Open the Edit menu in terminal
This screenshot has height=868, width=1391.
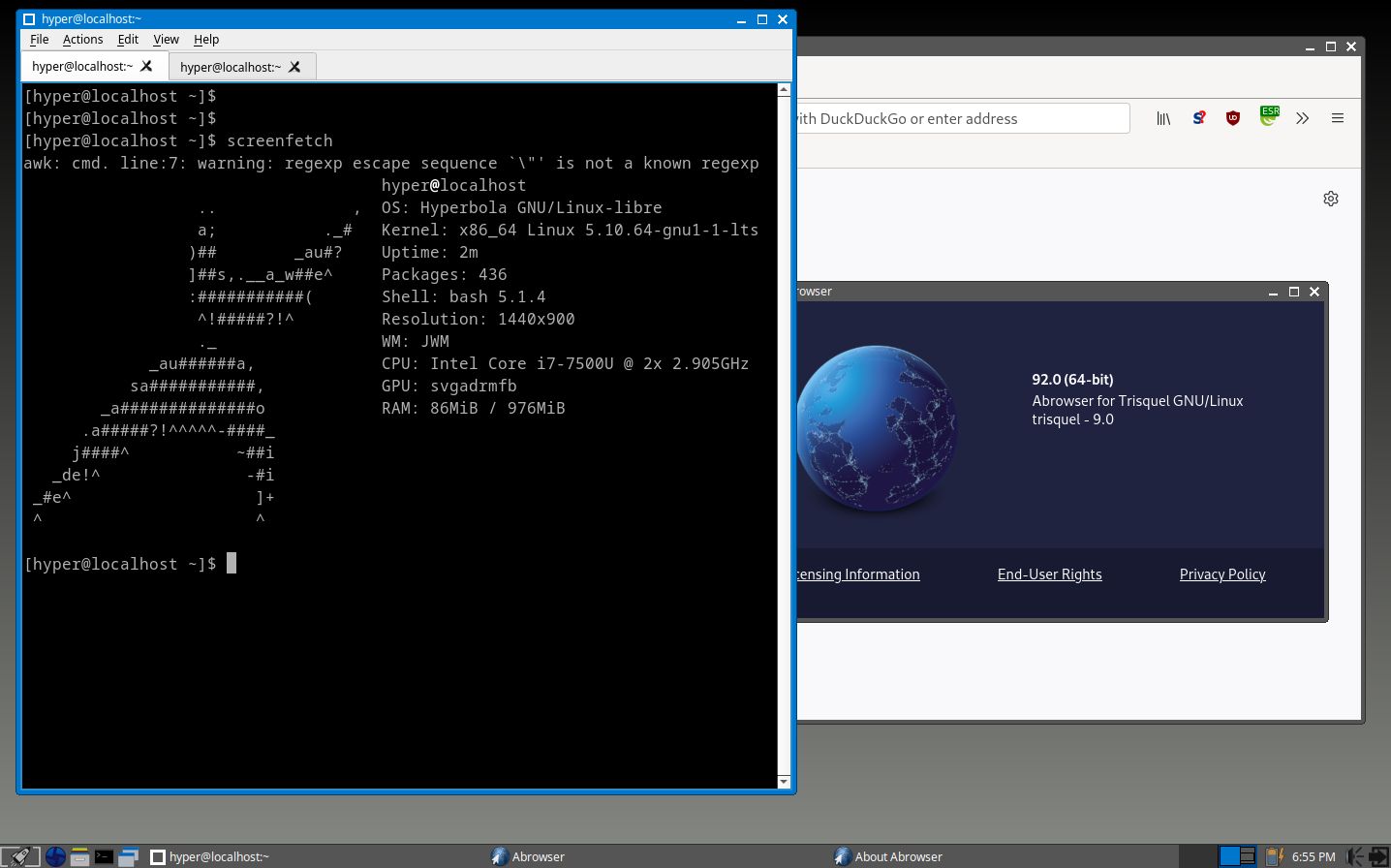(128, 40)
